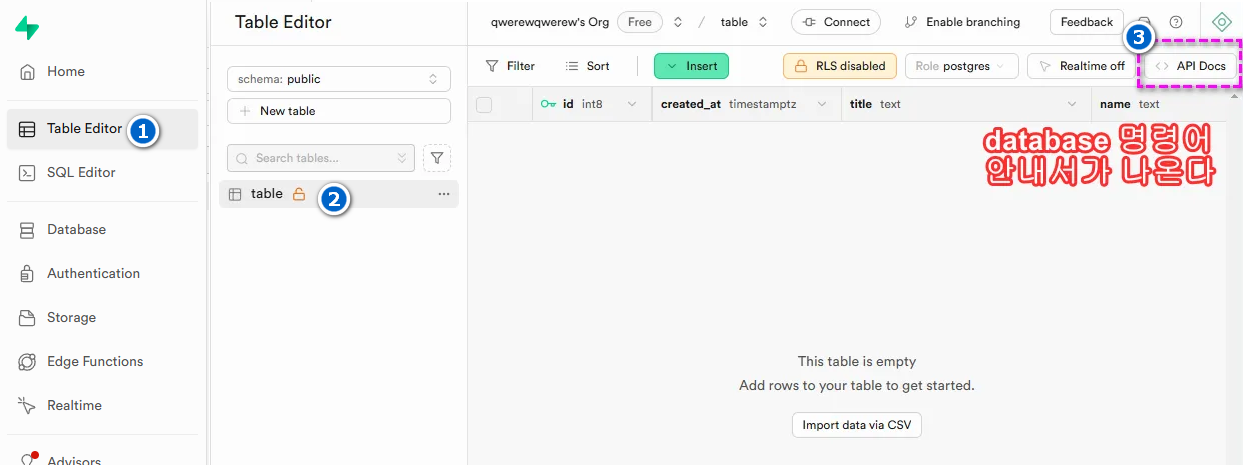Click the RLS disabled button
Image resolution: width=1243 pixels, height=465 pixels.
pos(839,66)
